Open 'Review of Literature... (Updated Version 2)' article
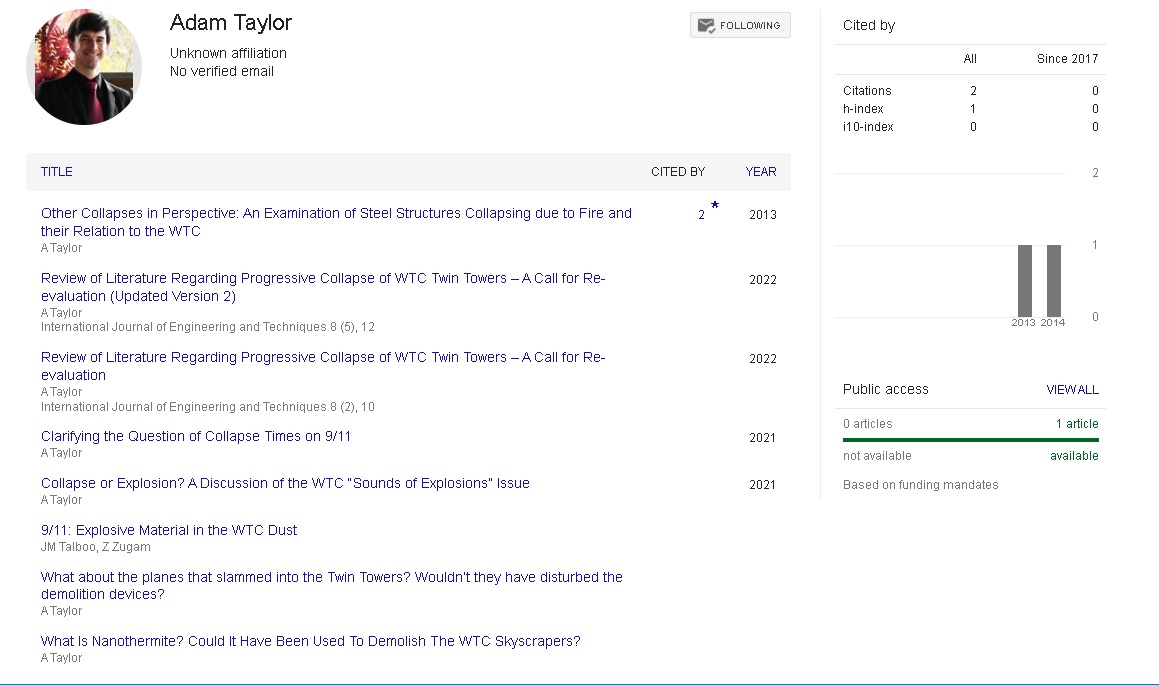The height and width of the screenshot is (685, 1159). 323,287
